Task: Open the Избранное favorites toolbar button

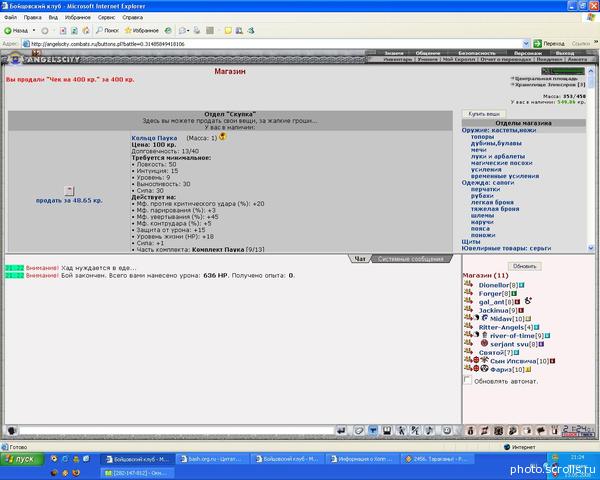Action: (142, 30)
